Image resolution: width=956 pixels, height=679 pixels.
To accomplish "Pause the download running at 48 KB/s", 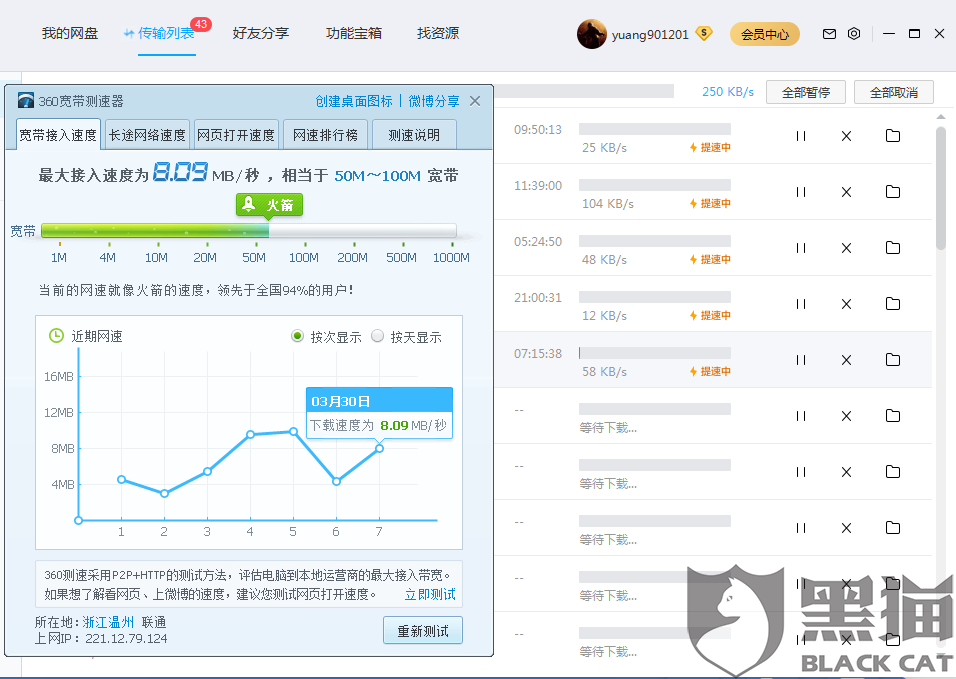I will click(801, 248).
